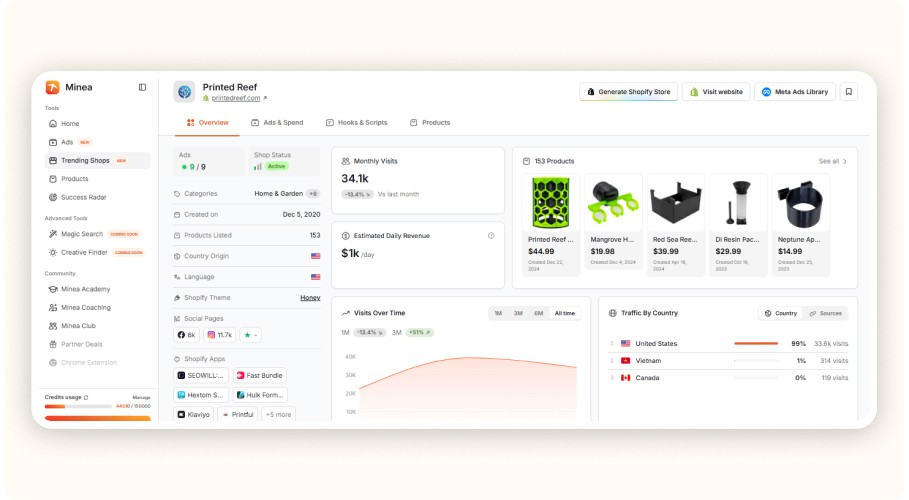Open the Honey Shopify theme link
The height and width of the screenshot is (500, 909).
pos(310,298)
